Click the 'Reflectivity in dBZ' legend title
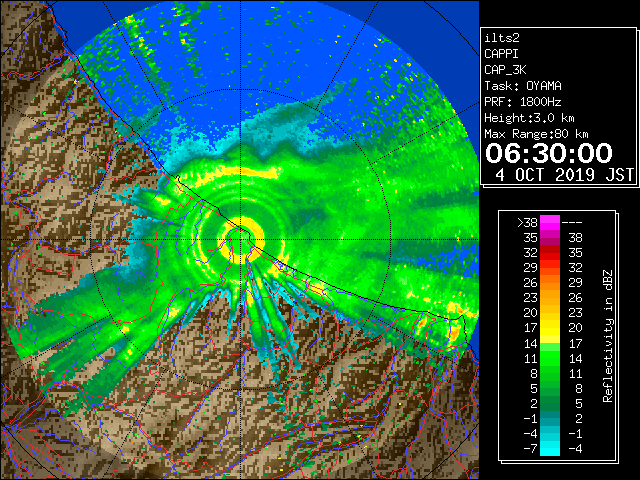Screen dimensions: 640x480 607,336
